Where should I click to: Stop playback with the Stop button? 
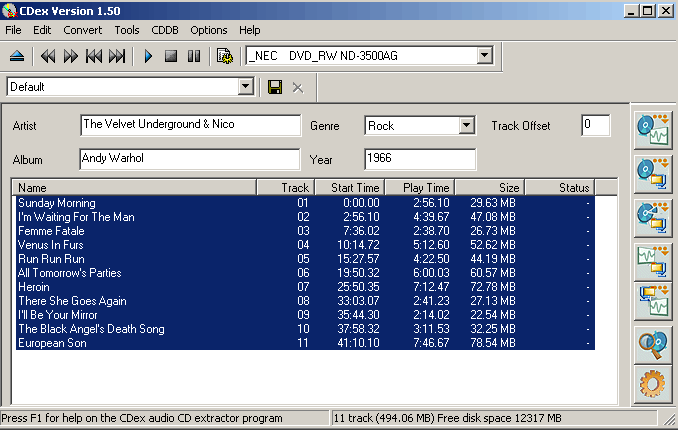pos(171,56)
